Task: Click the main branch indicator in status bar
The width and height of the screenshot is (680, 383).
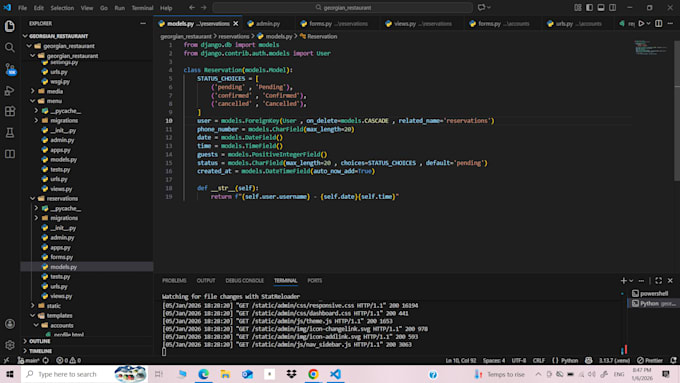Action: click(29, 360)
